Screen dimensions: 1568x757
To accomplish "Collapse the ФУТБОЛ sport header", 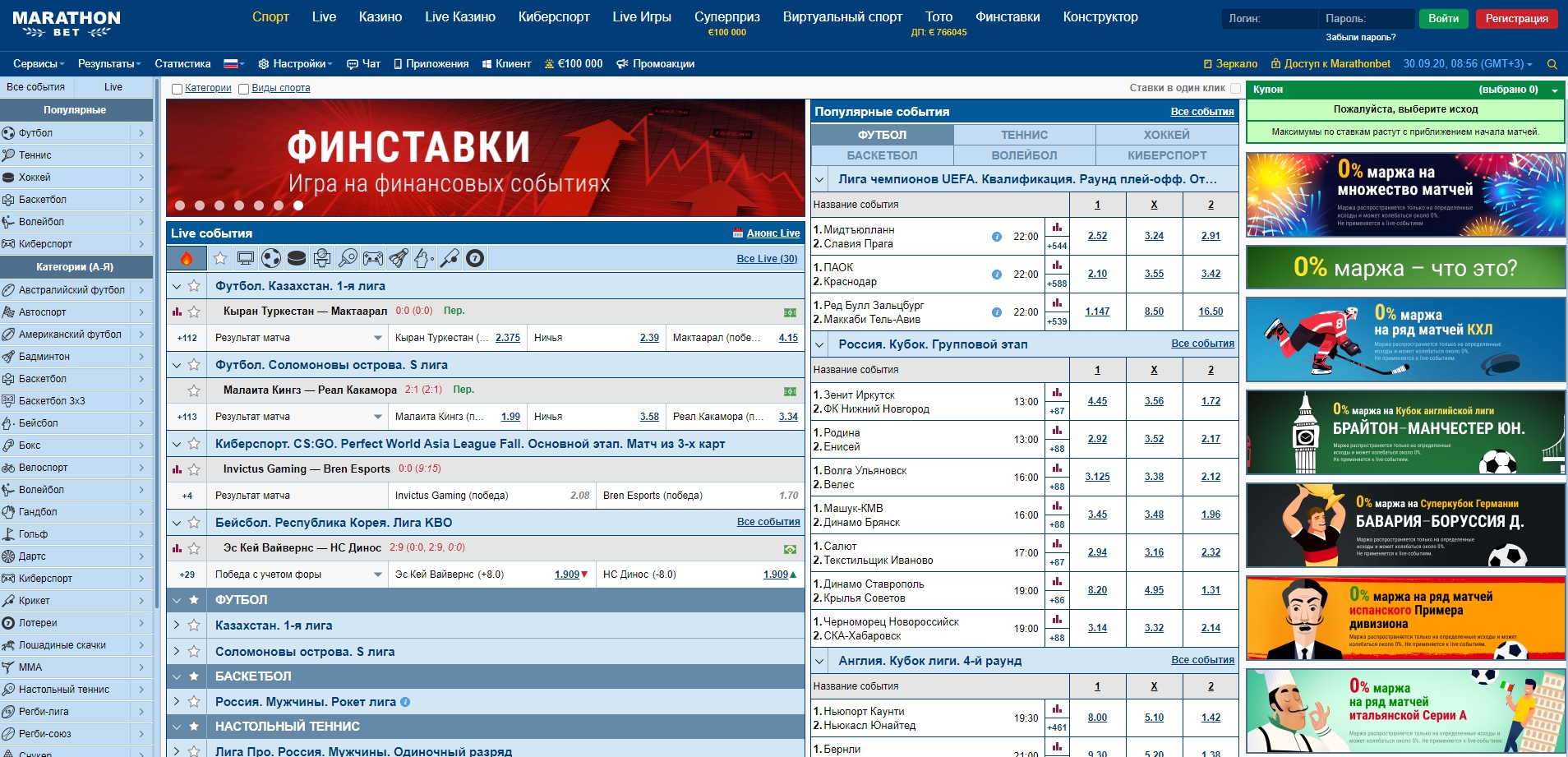I will pyautogui.click(x=176, y=600).
